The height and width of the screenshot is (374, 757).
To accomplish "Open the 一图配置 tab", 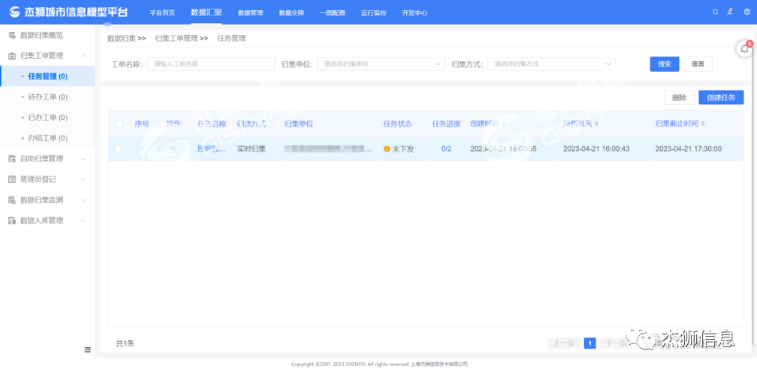I will [x=333, y=13].
